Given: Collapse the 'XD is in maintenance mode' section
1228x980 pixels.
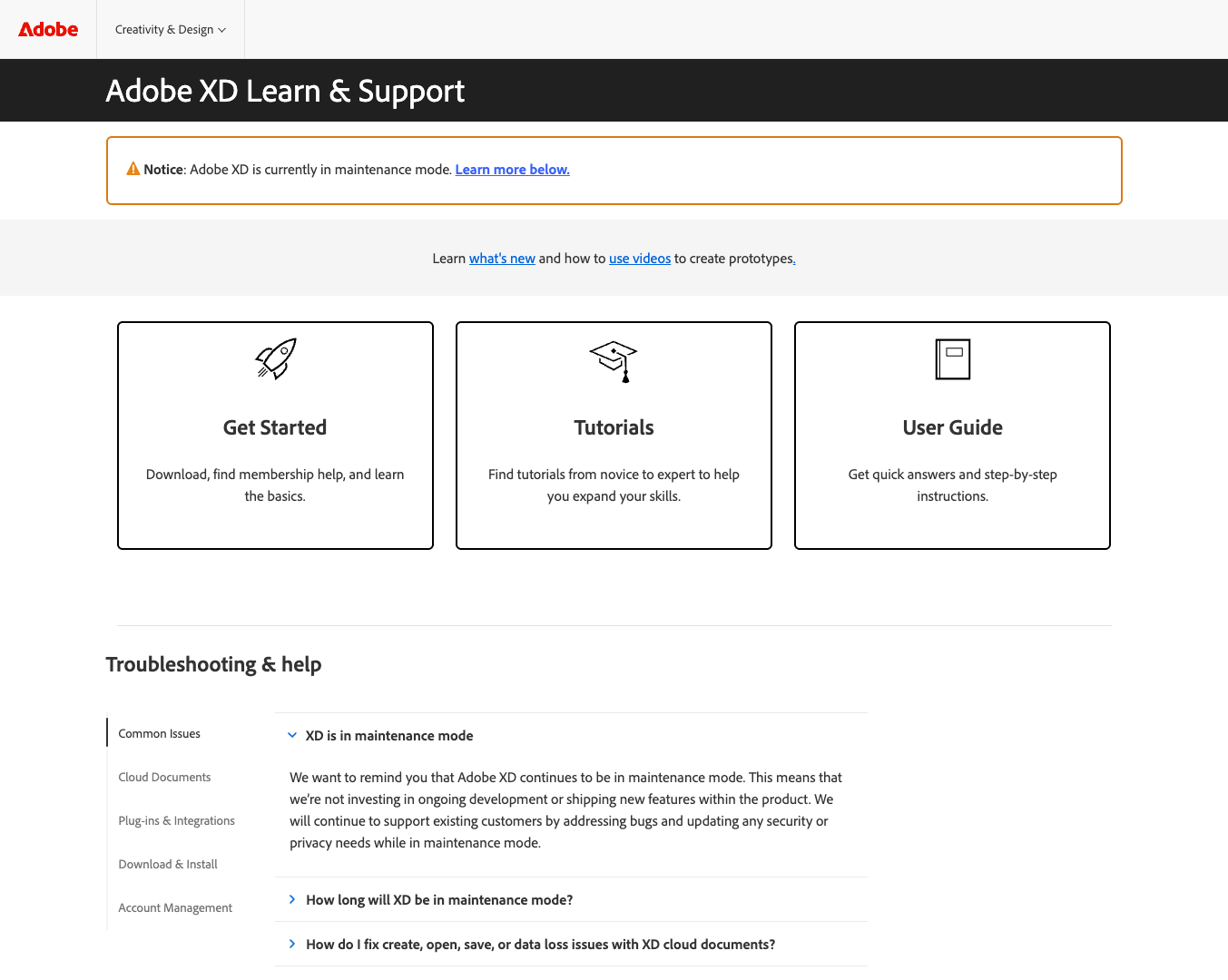Looking at the screenshot, I should [388, 735].
